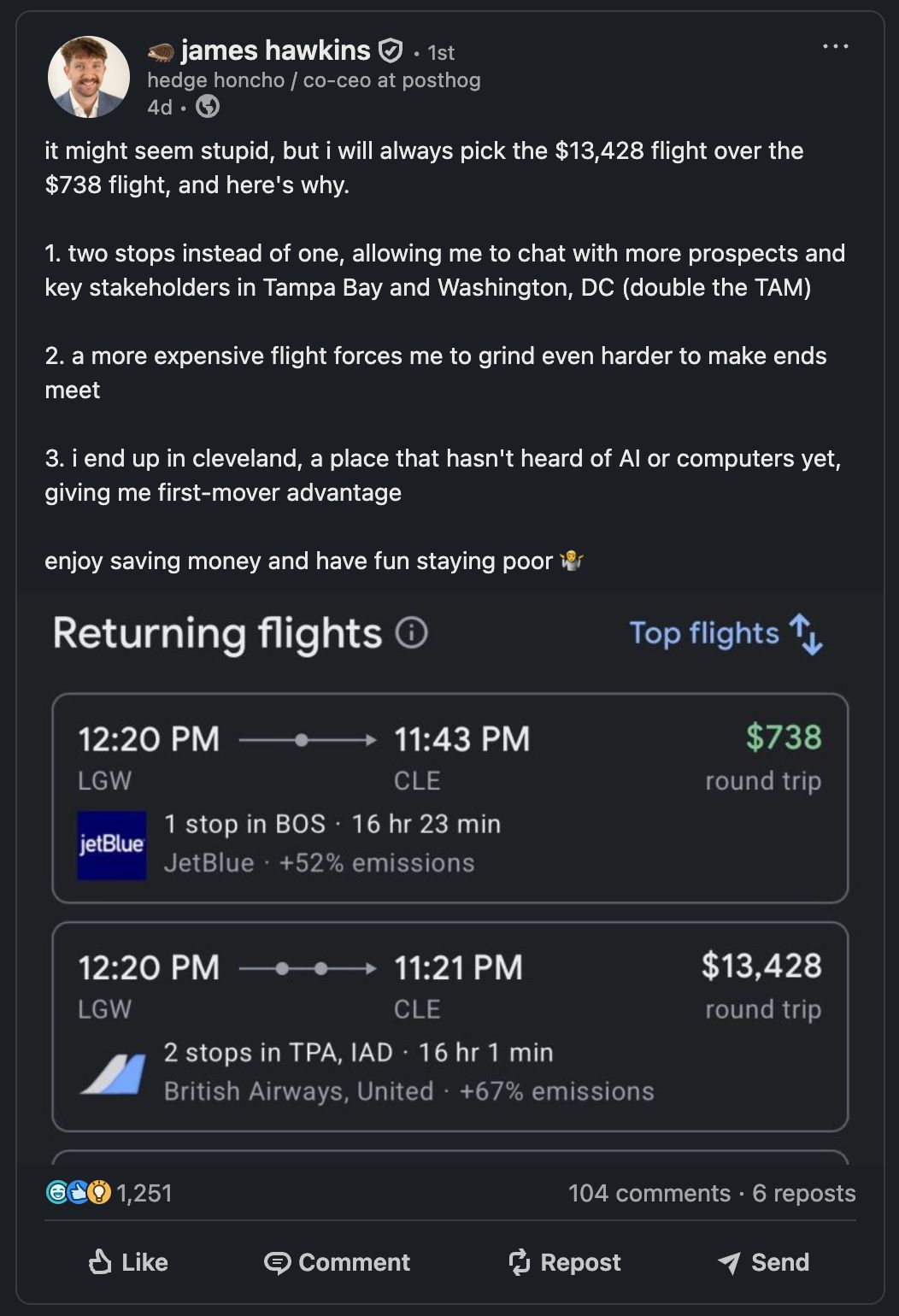Select the $738 JetBlue flight card
This screenshot has height=1316, width=899.
[449, 797]
